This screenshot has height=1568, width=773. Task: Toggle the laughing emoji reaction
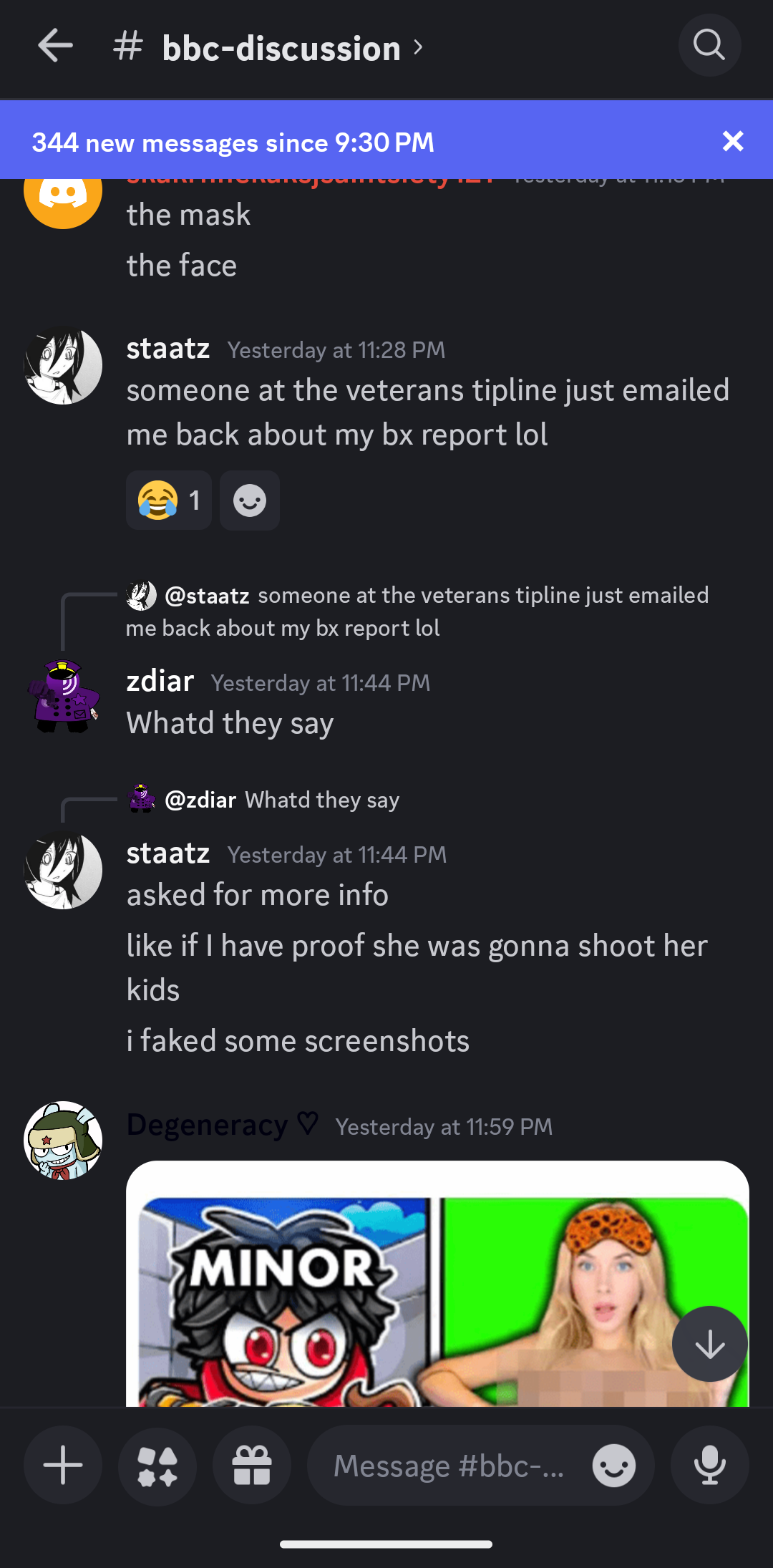169,500
